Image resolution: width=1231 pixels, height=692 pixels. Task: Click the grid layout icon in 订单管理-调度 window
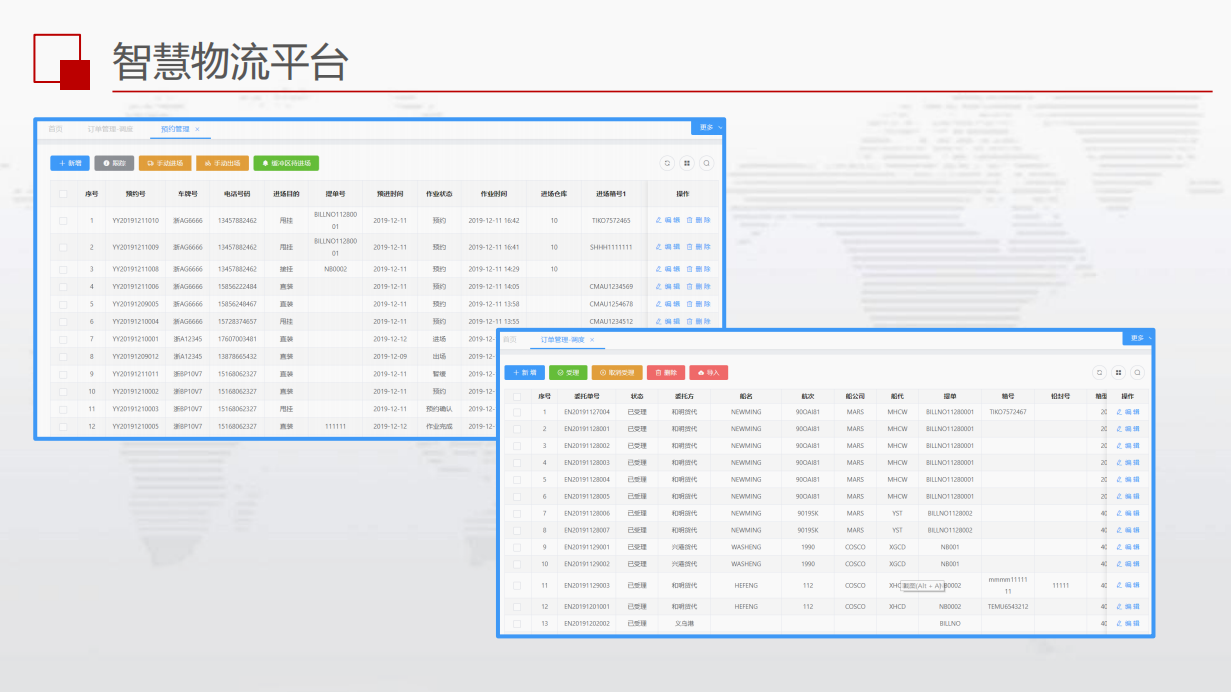point(1119,372)
